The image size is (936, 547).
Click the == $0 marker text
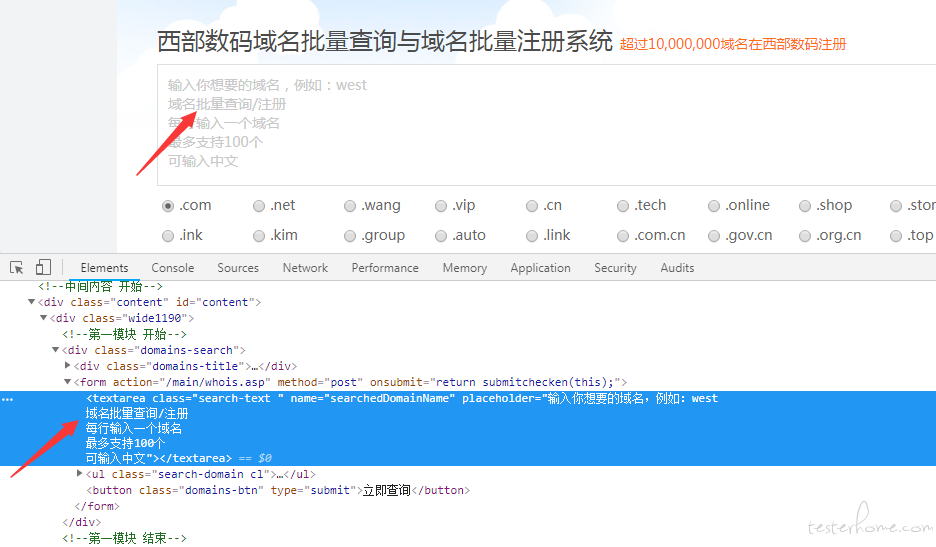[255, 458]
